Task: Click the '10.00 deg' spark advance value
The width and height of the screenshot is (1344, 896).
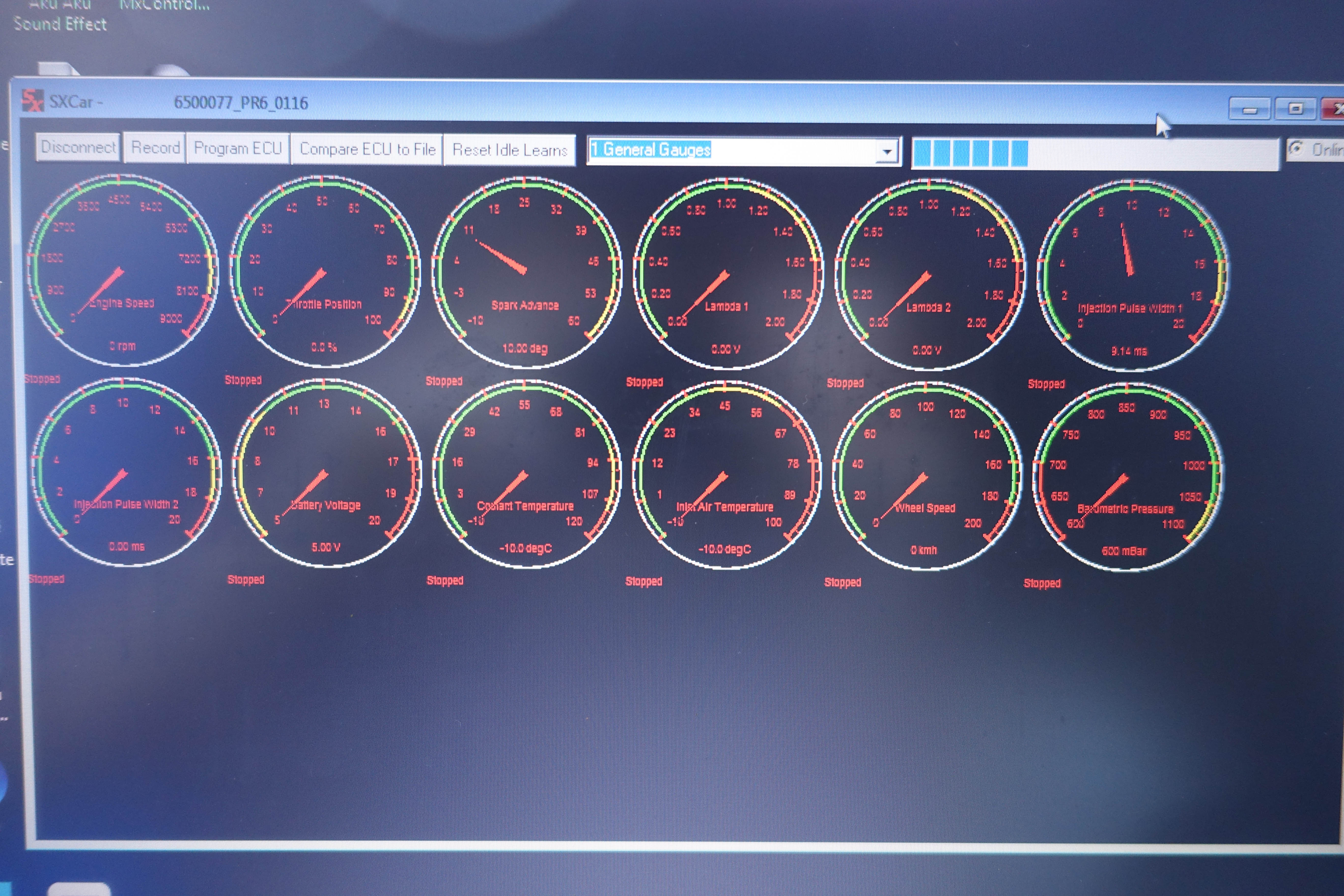Action: 525,348
